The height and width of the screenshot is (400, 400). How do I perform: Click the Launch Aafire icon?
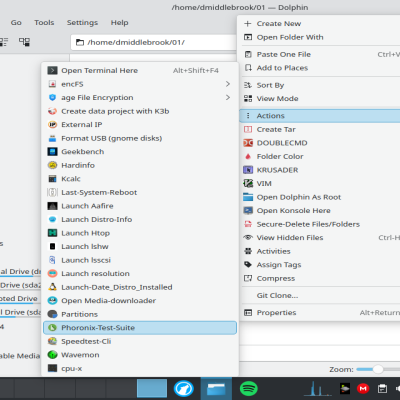click(x=52, y=206)
